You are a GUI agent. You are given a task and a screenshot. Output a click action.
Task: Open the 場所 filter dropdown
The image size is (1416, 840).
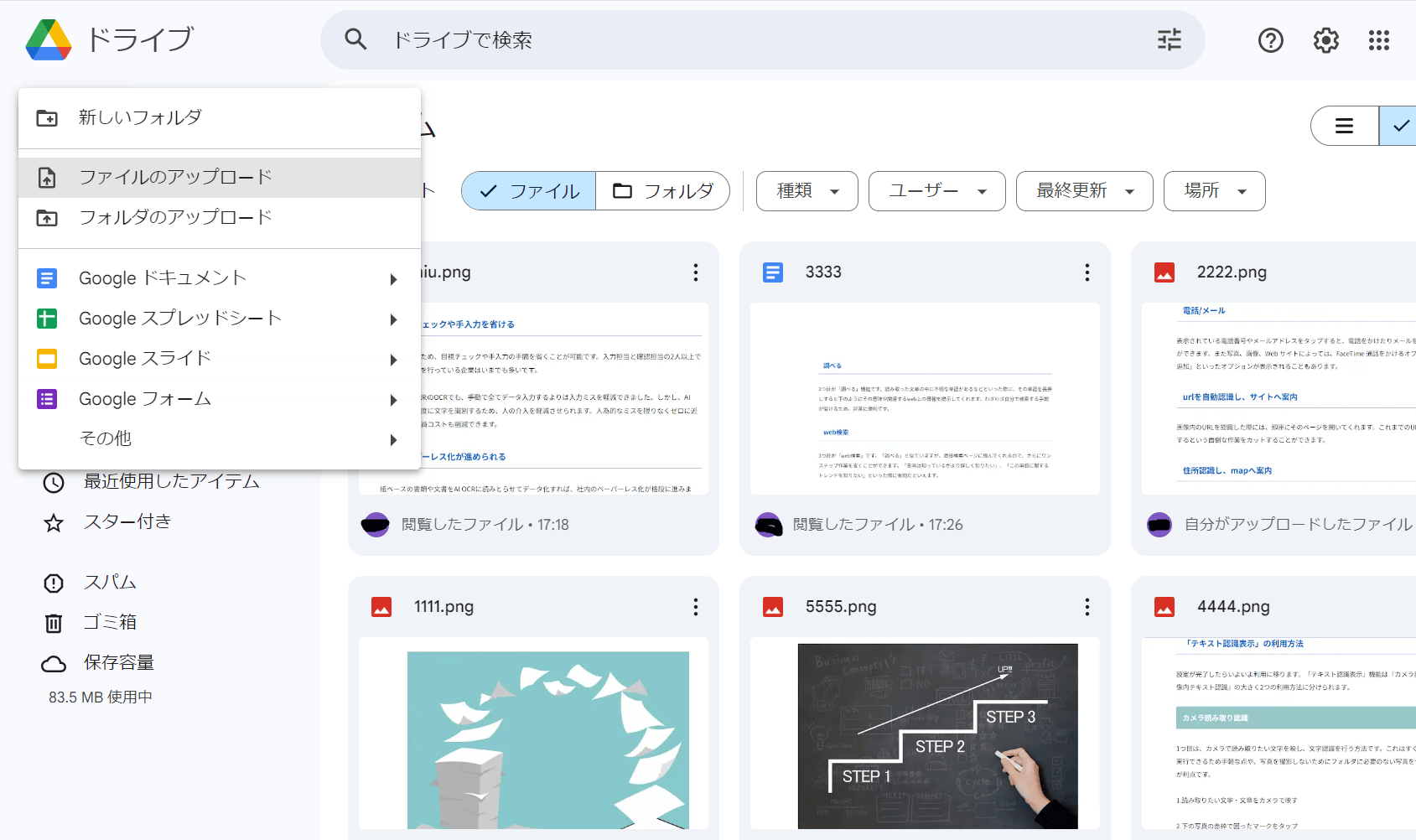click(x=1215, y=191)
